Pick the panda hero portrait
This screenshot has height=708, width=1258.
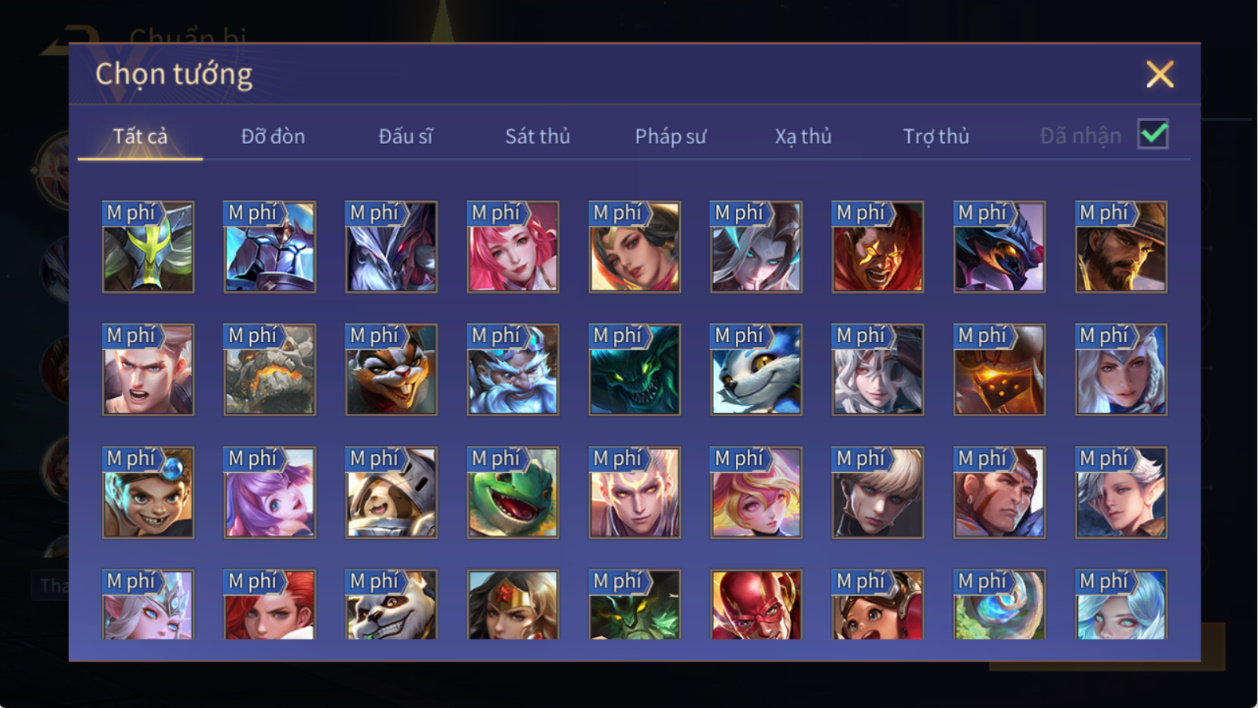pyautogui.click(x=391, y=604)
